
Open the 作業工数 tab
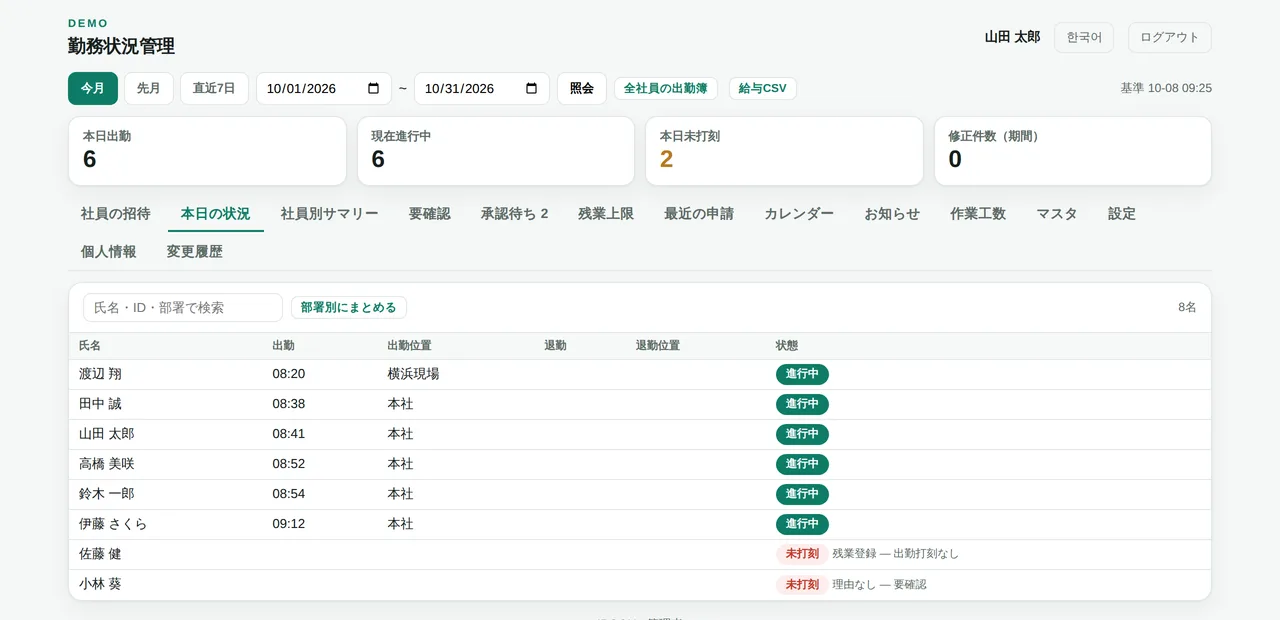coord(978,213)
